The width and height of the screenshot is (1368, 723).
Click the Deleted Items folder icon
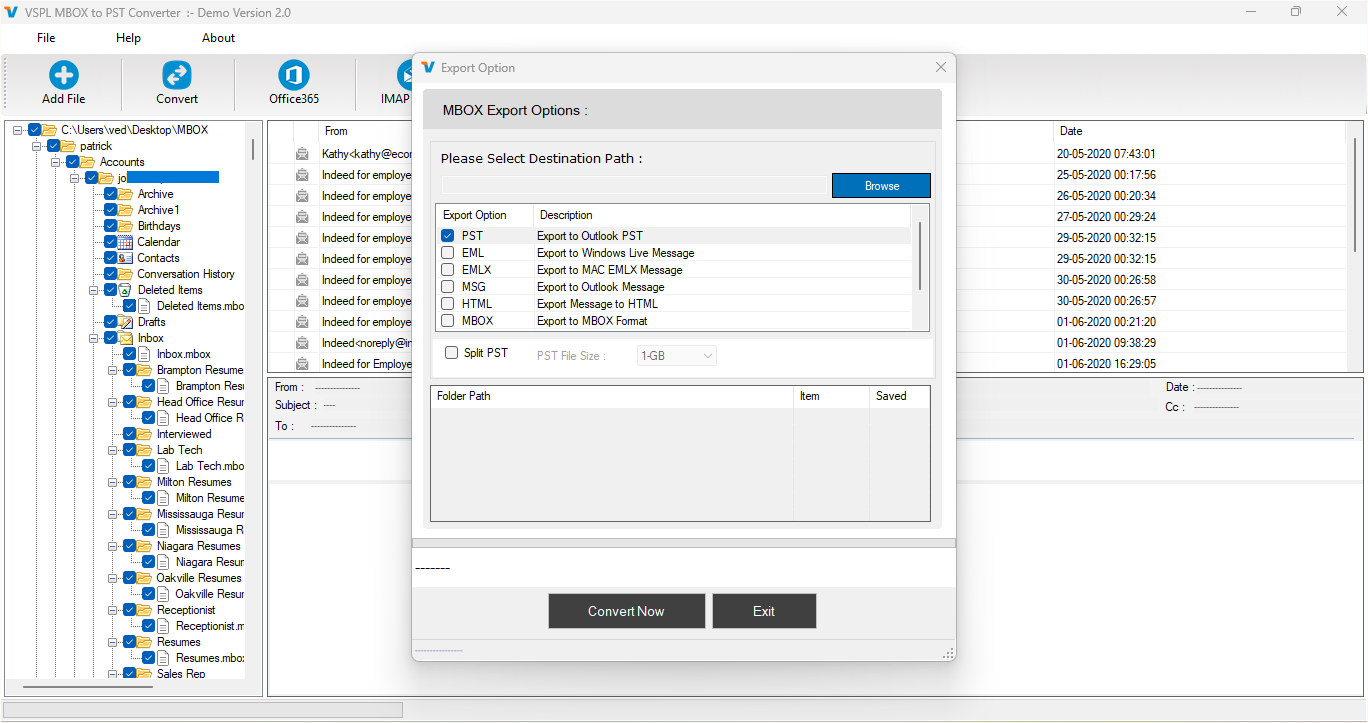(125, 290)
